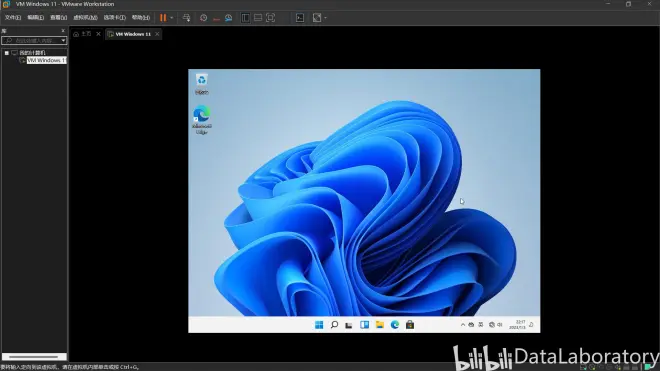The image size is (660, 371).
Task: Click the library panel horizontal scrollbar
Action: (x=34, y=357)
